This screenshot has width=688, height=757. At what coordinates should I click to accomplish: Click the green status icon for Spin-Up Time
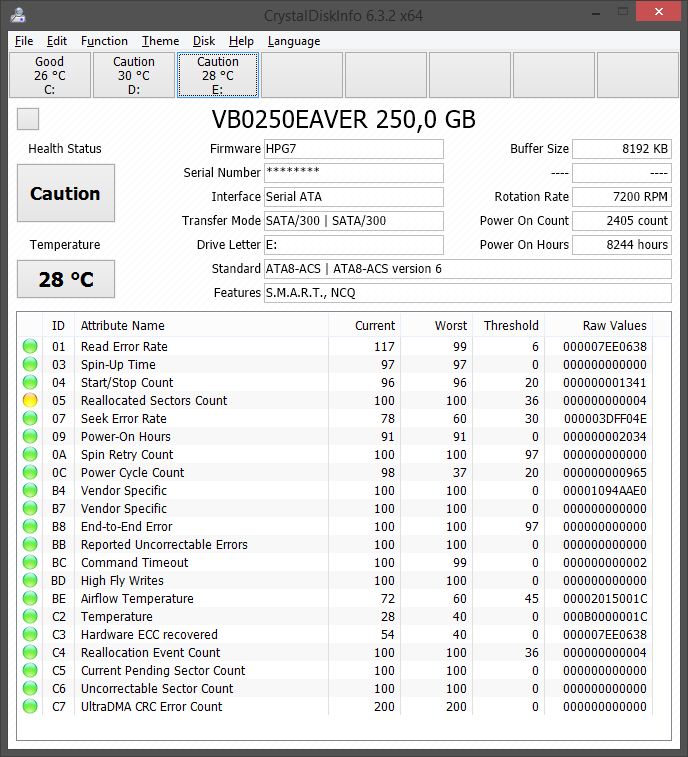click(x=30, y=364)
